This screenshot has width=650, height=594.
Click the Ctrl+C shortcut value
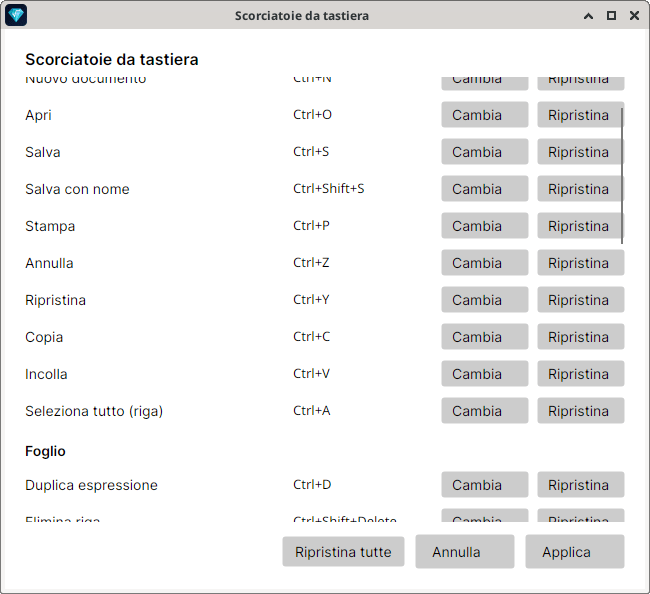311,337
